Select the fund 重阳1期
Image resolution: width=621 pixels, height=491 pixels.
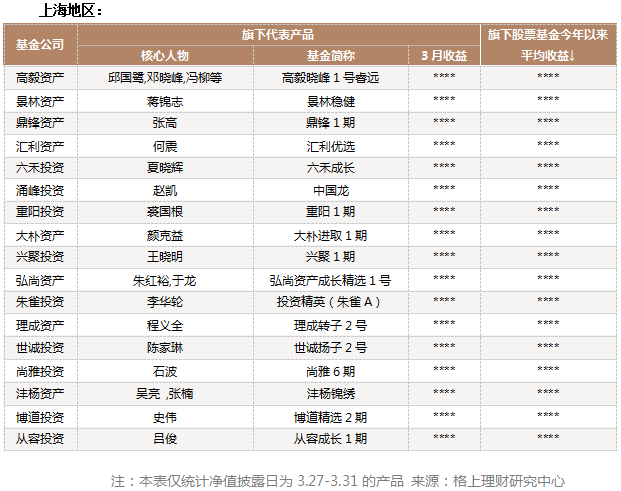pos(331,212)
